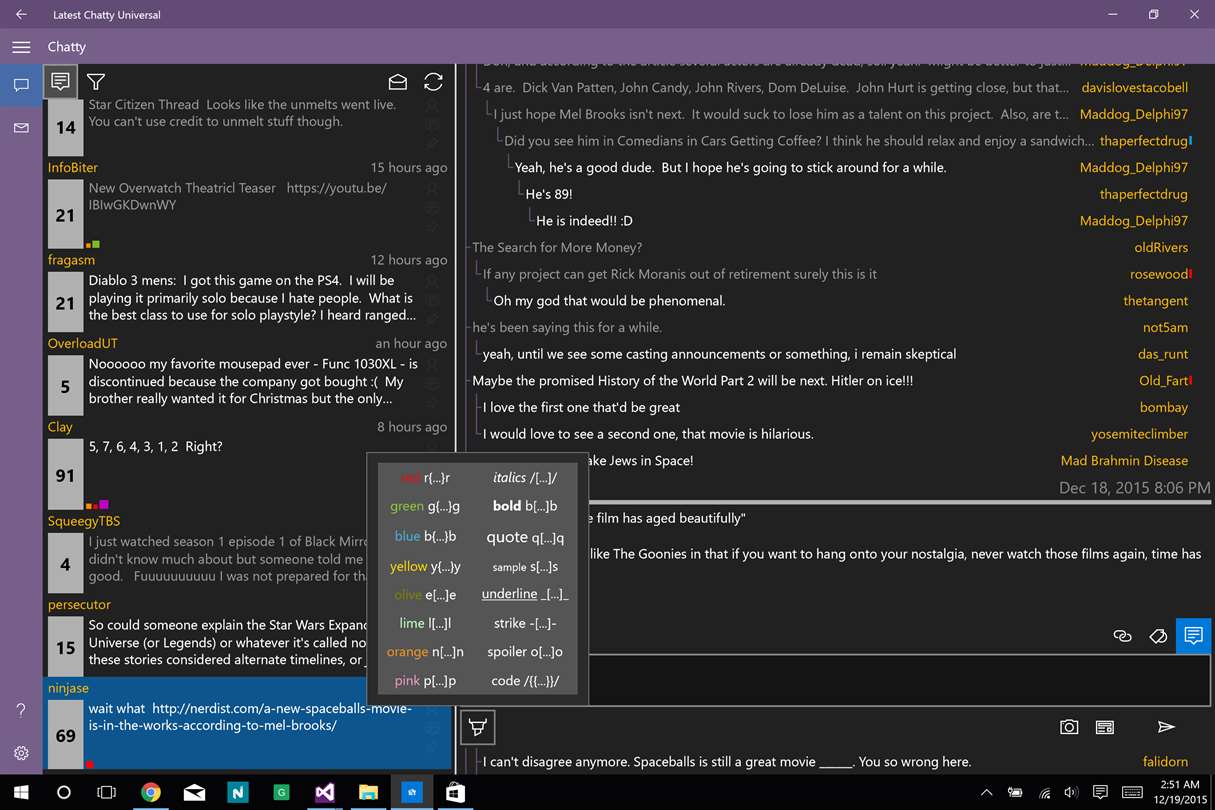Send the reply with the arrow icon
The image size is (1215, 810).
[x=1166, y=727]
